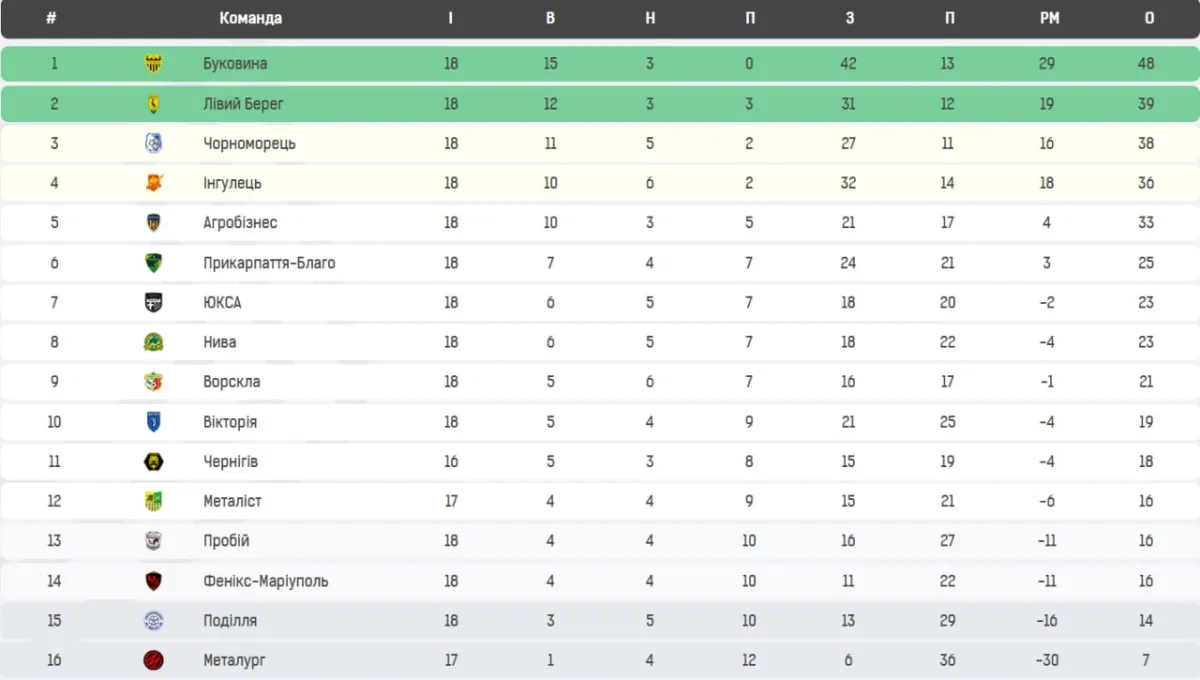
Task: Click the Прикарпаття-Благо crest icon
Action: tap(153, 263)
